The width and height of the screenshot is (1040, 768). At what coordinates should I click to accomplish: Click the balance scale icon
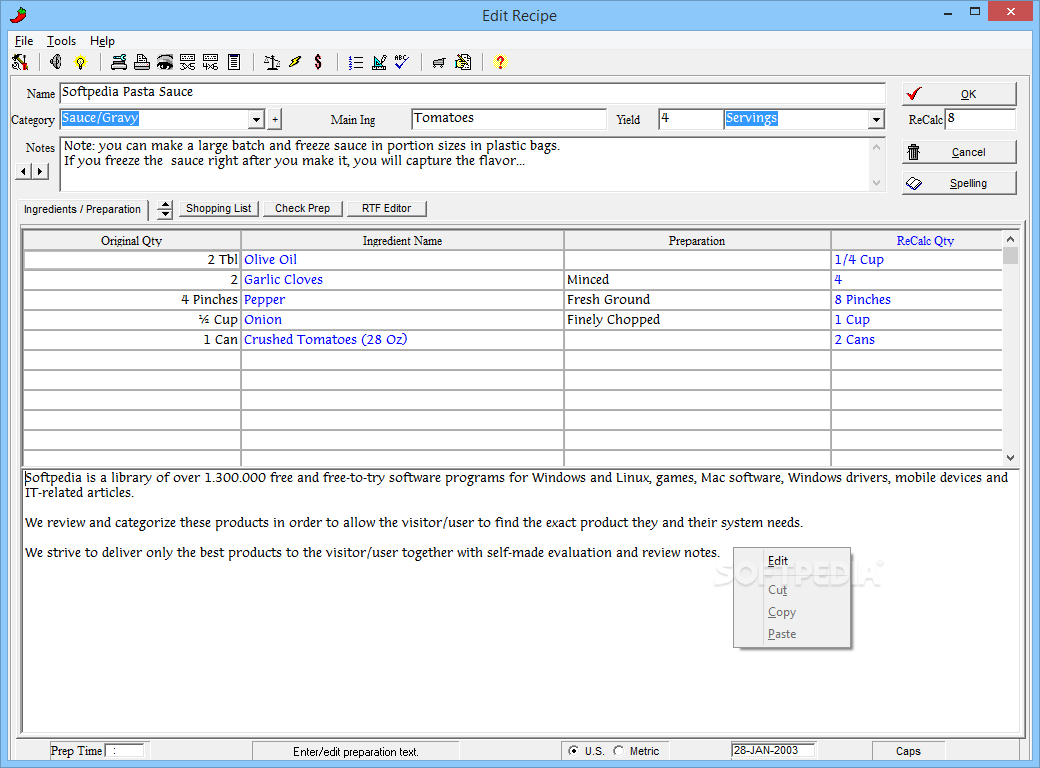pos(272,62)
